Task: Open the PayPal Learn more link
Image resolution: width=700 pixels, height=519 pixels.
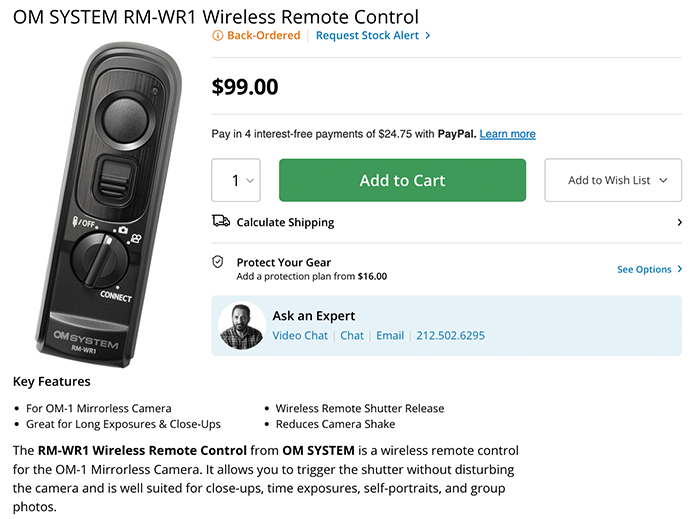Action: [507, 134]
